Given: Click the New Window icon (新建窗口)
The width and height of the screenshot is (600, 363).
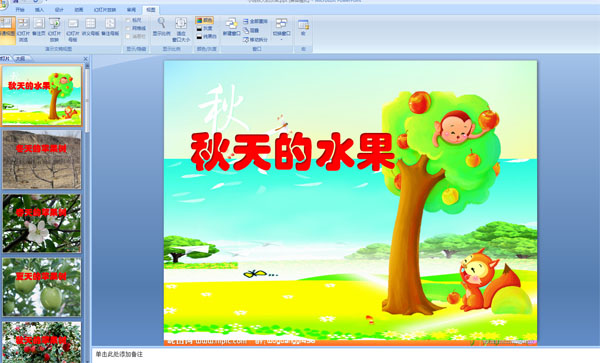Looking at the screenshot, I should [231, 27].
